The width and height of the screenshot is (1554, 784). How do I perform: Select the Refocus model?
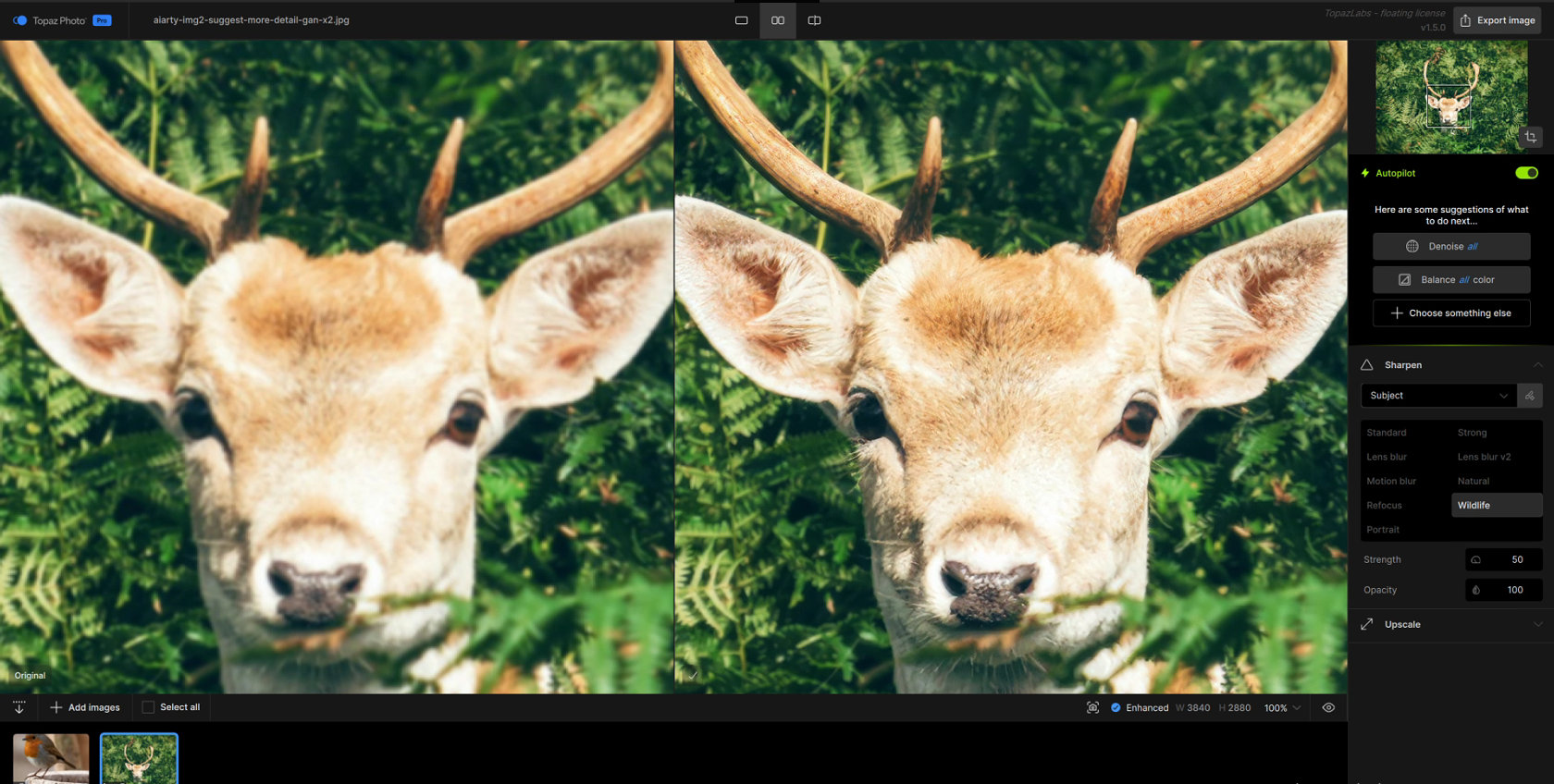click(x=1385, y=506)
